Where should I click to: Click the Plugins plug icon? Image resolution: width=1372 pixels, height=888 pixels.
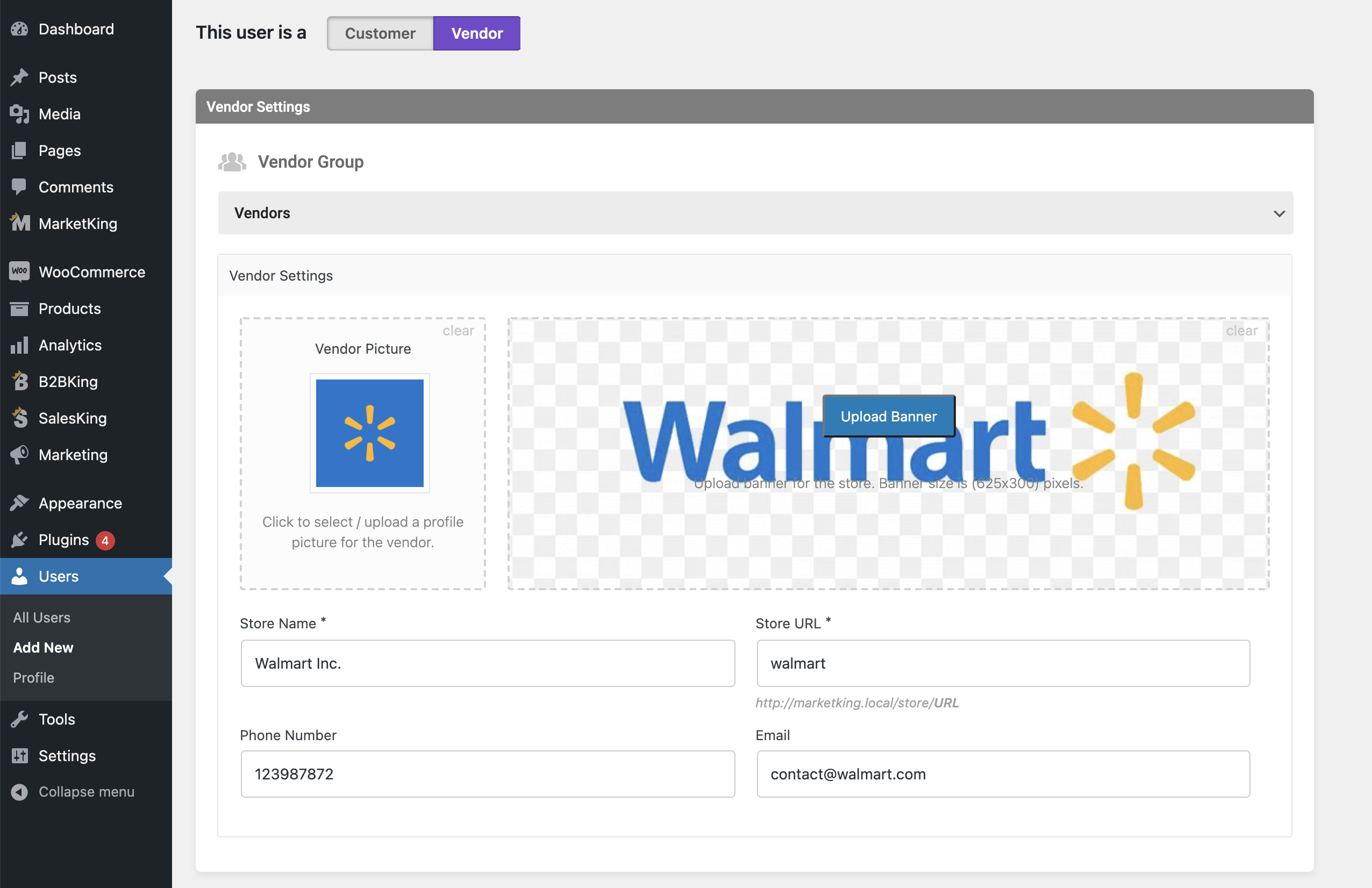pyautogui.click(x=19, y=539)
